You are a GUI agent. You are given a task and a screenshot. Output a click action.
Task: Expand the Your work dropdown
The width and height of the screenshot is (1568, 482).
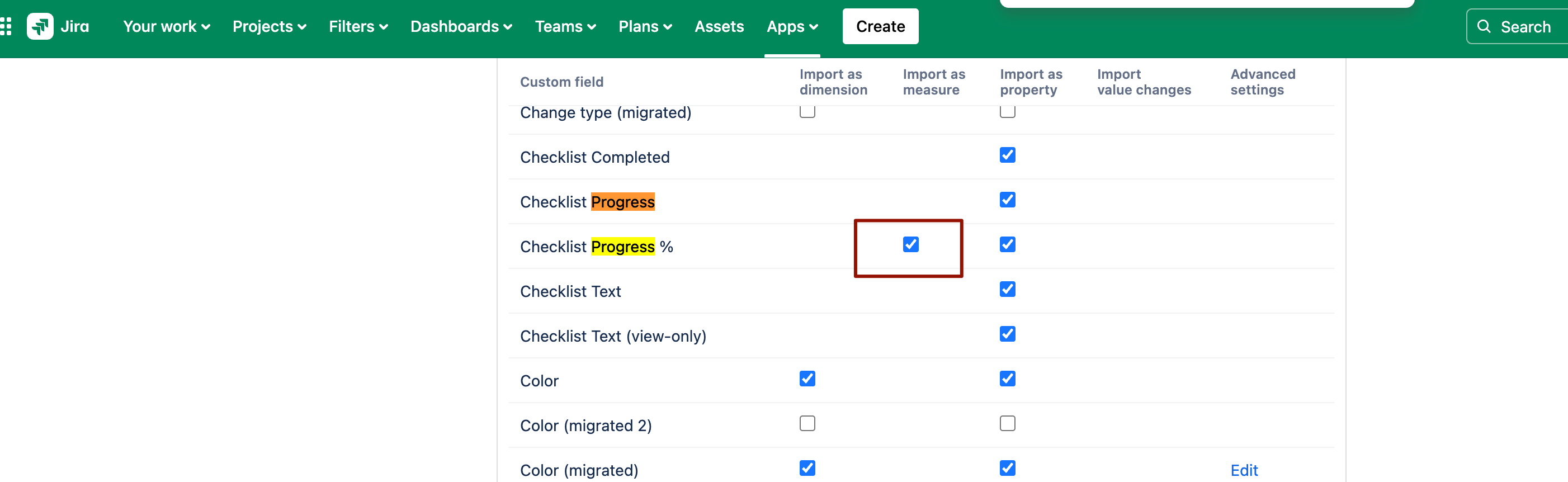point(166,26)
